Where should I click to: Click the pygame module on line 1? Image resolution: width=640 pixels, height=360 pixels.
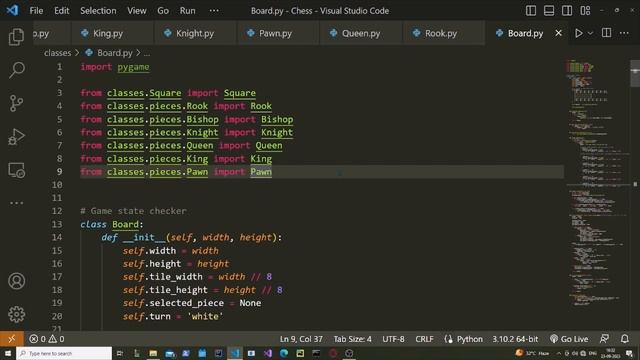pos(133,67)
